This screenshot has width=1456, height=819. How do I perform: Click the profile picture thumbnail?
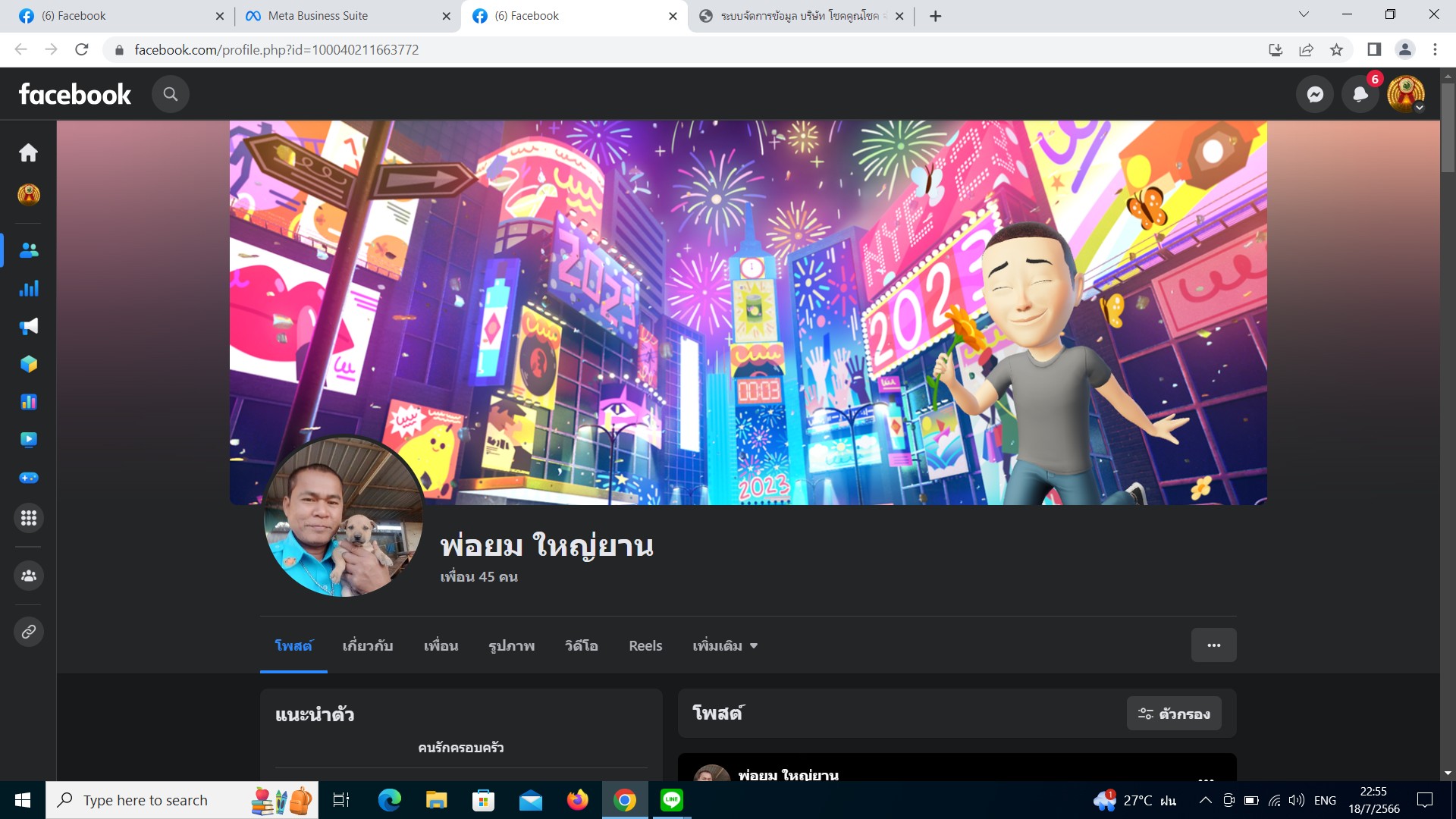pyautogui.click(x=343, y=516)
